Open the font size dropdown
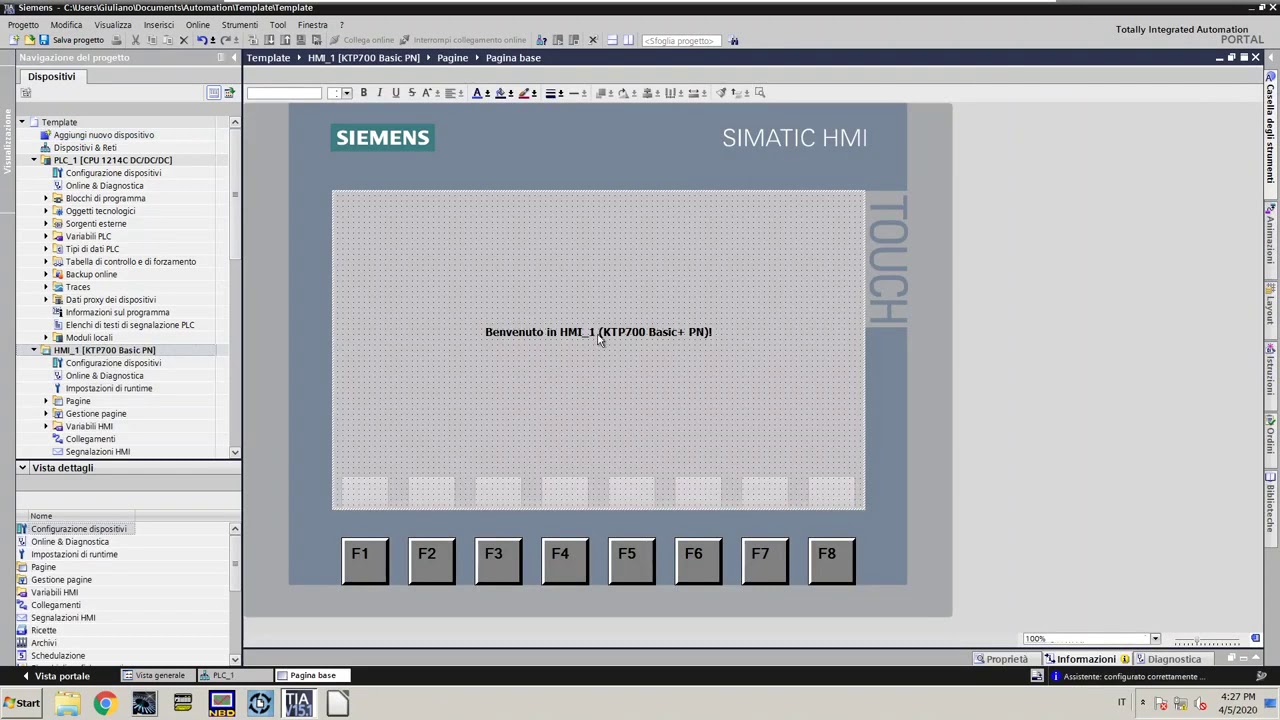The width and height of the screenshot is (1280, 720). [347, 93]
